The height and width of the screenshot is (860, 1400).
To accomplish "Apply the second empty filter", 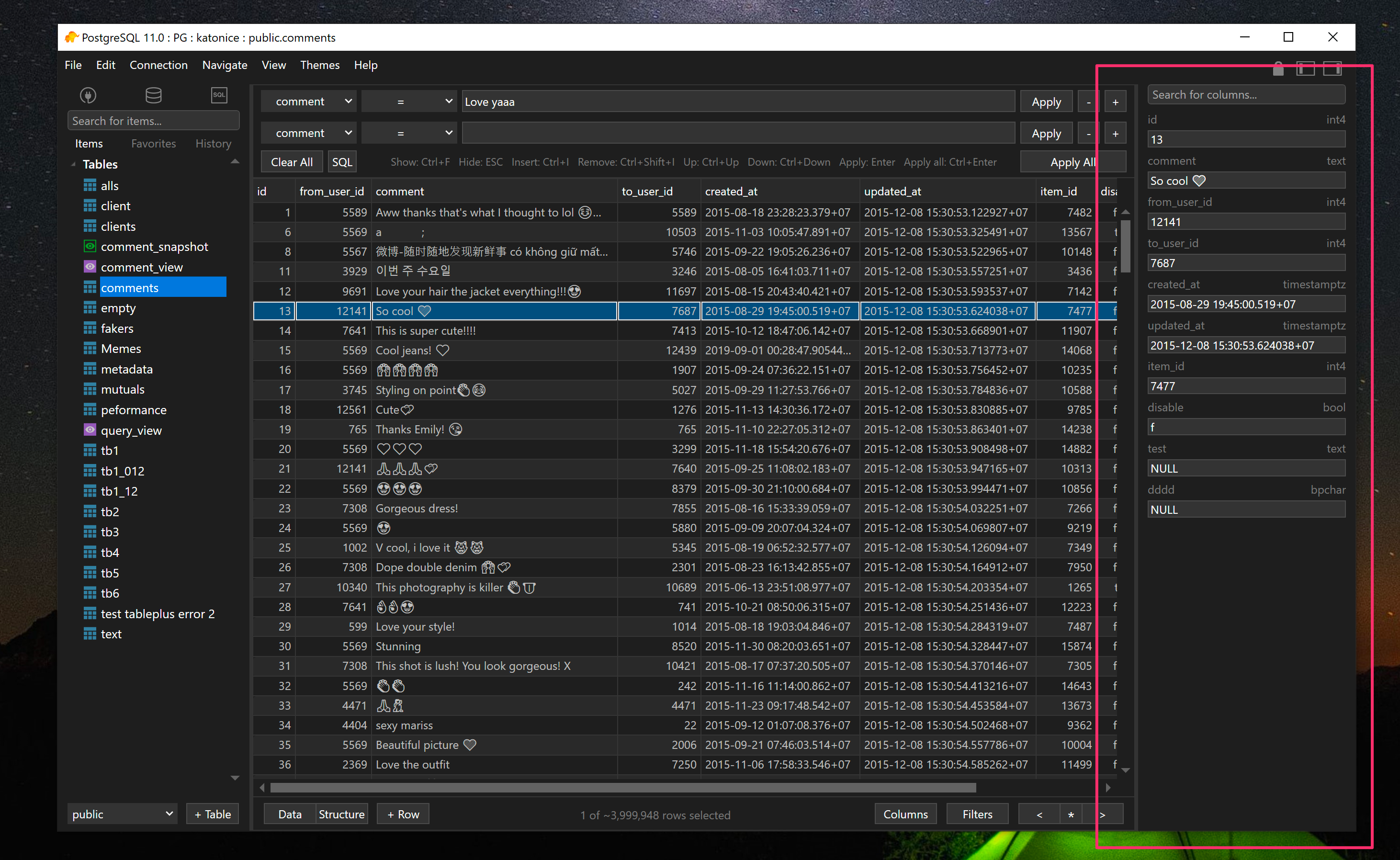I will (x=1046, y=133).
